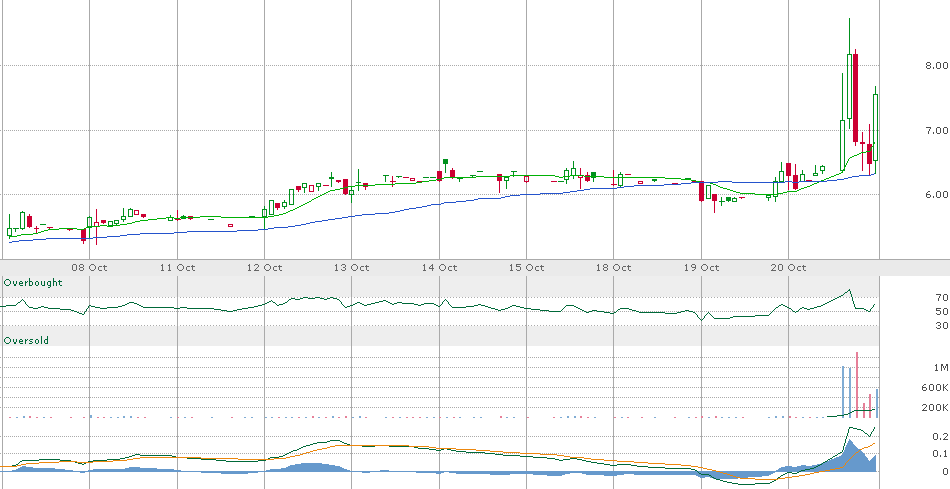Select the 08 Oct date label
Viewport: 950px width, 489px height.
point(90,267)
